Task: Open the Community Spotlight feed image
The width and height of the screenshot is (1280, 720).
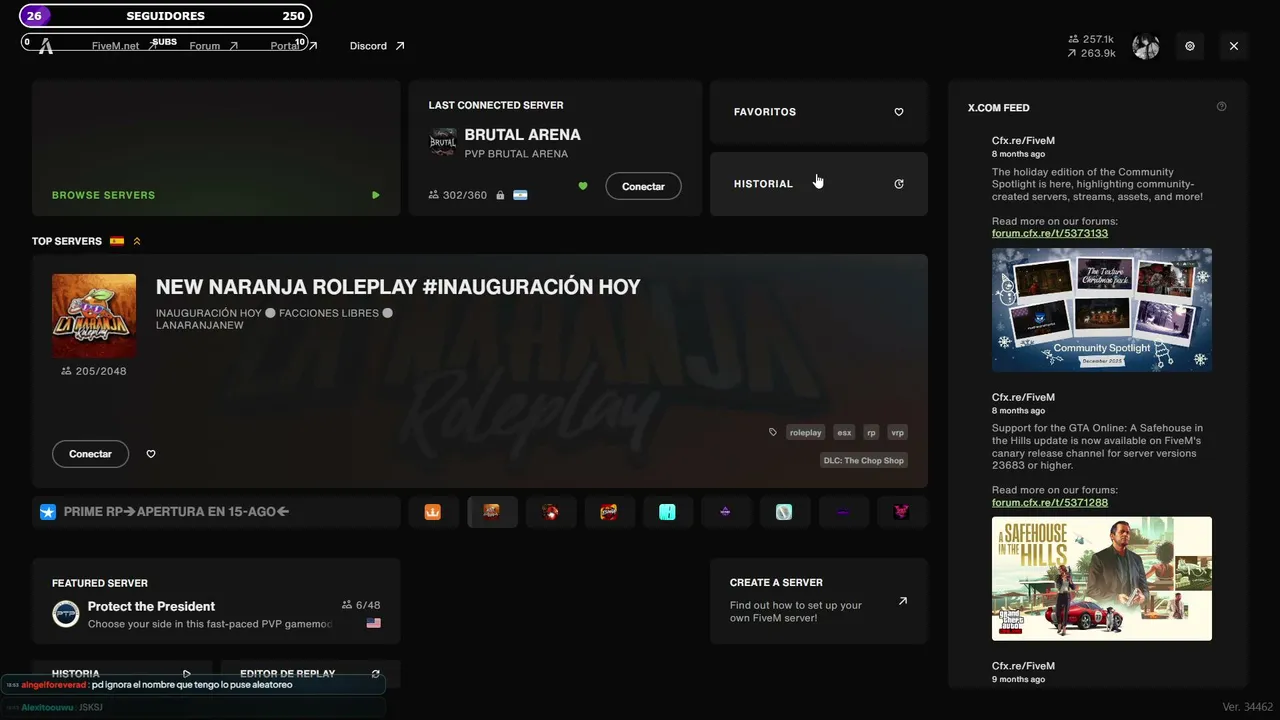Action: (1102, 310)
